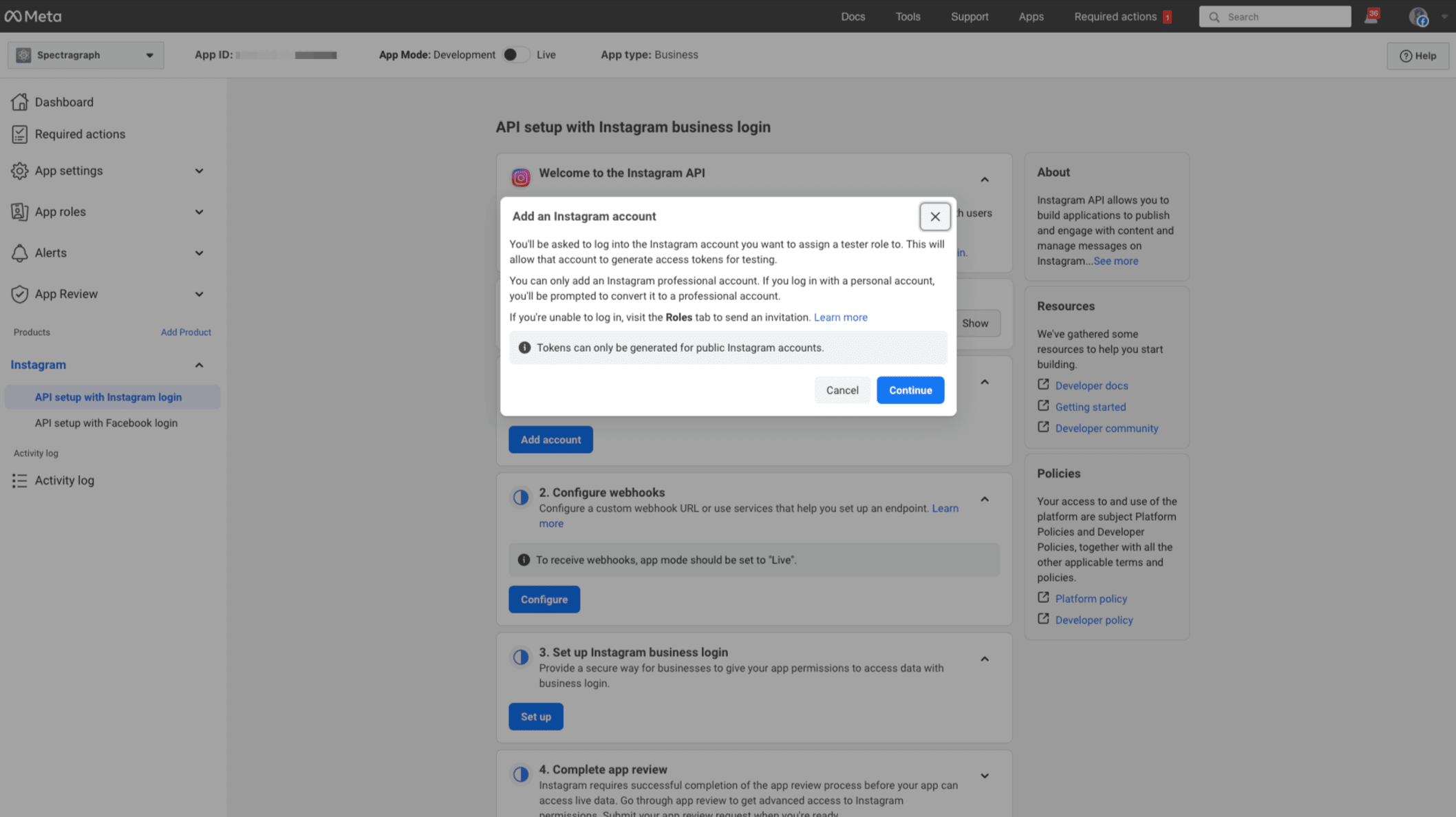Click Learn more in the Roles invitation text
1456x817 pixels.
[840, 317]
